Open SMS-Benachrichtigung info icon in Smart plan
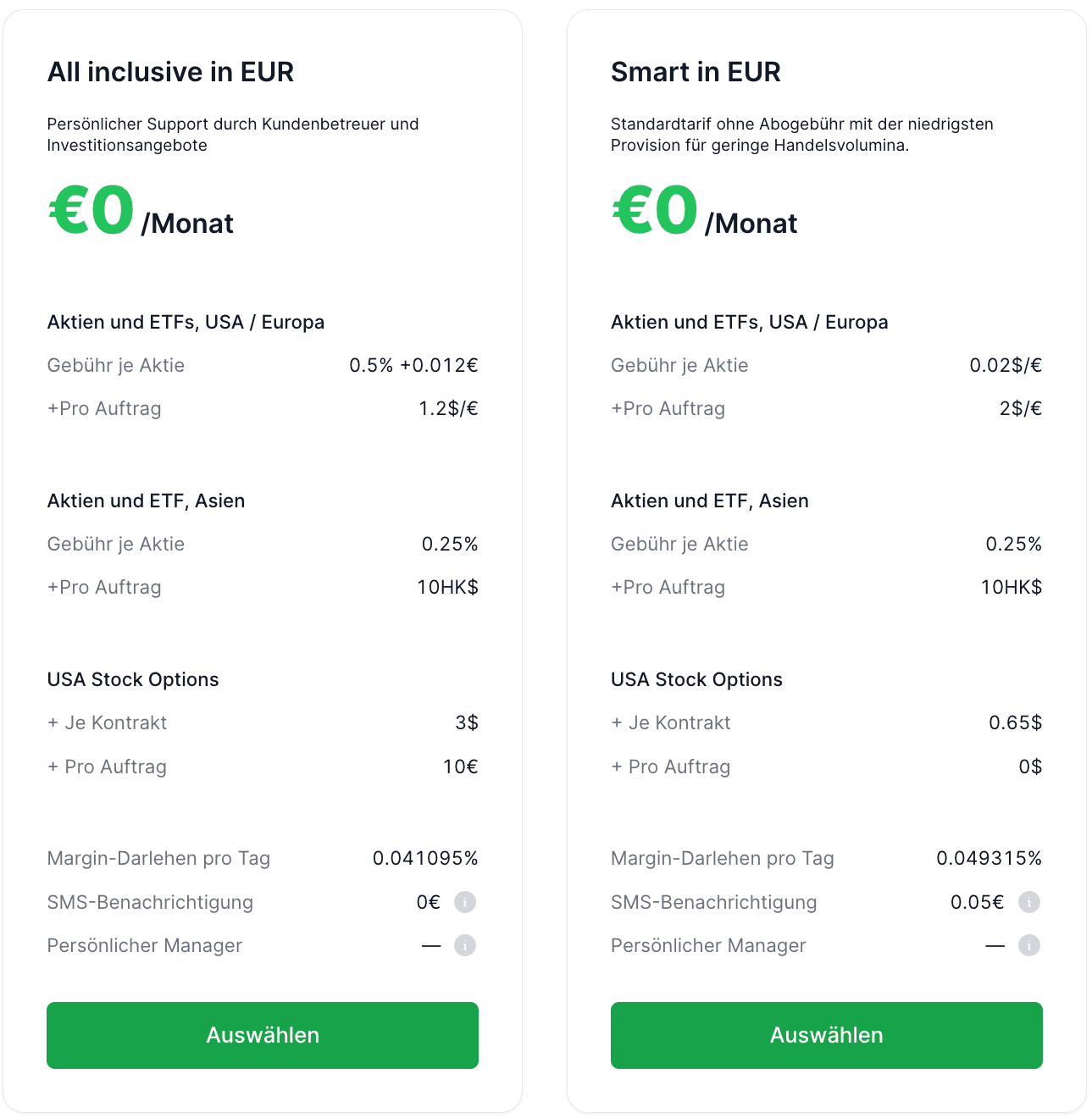 [x=1028, y=902]
